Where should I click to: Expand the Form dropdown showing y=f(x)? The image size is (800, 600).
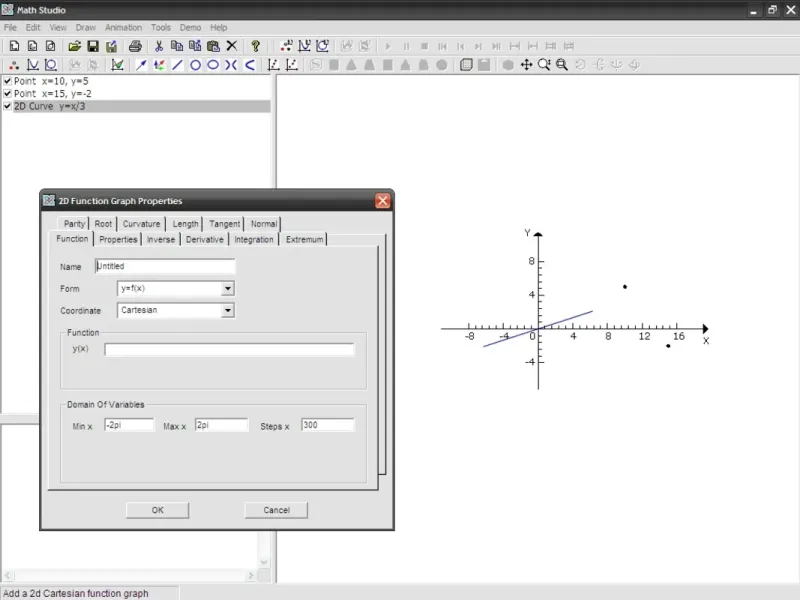tap(228, 289)
